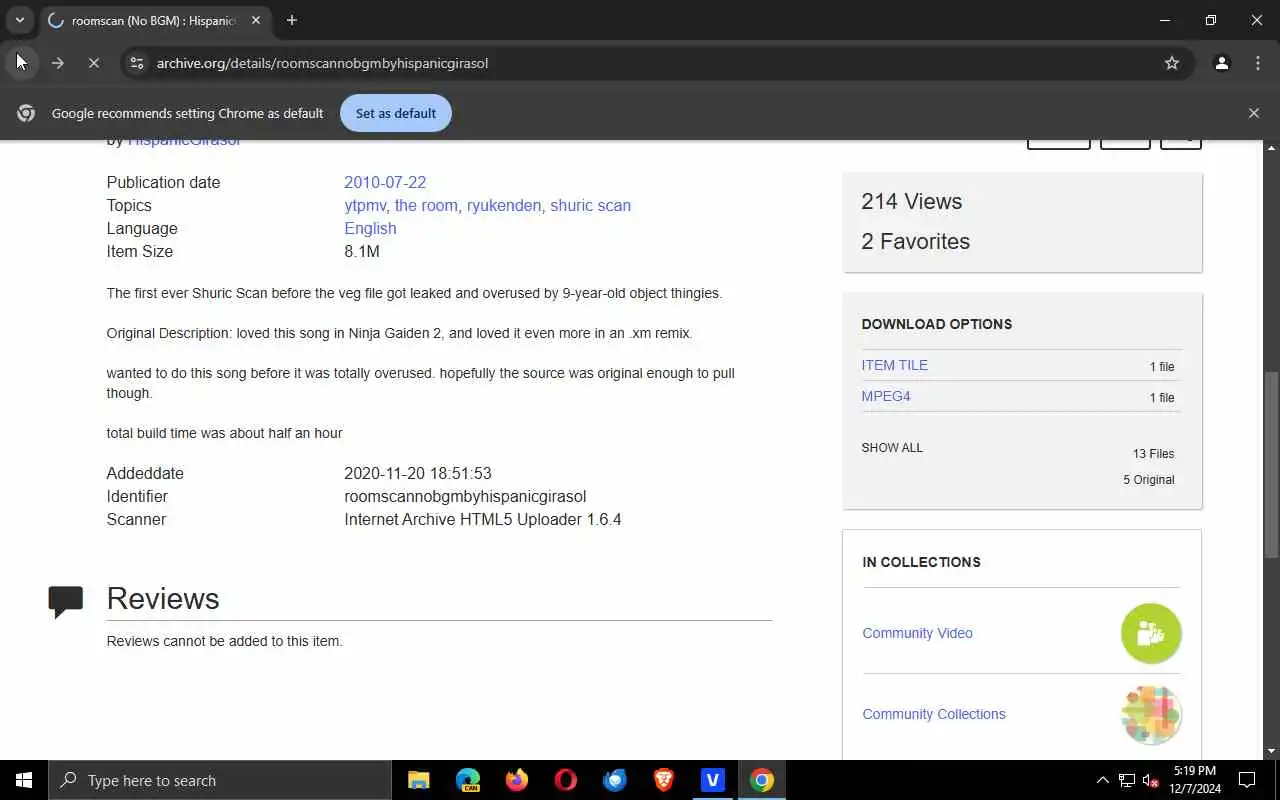Click the Set as default button
This screenshot has height=800, width=1280.
tap(396, 113)
